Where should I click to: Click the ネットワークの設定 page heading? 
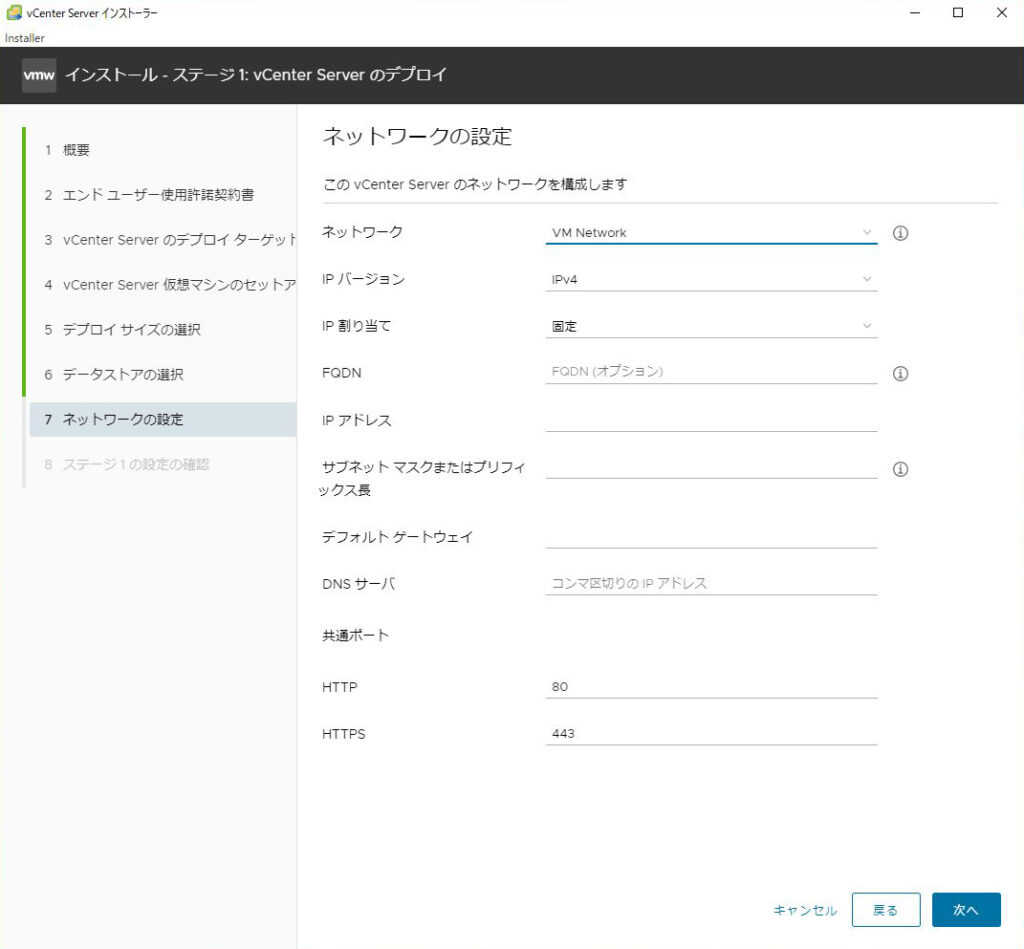(x=417, y=137)
